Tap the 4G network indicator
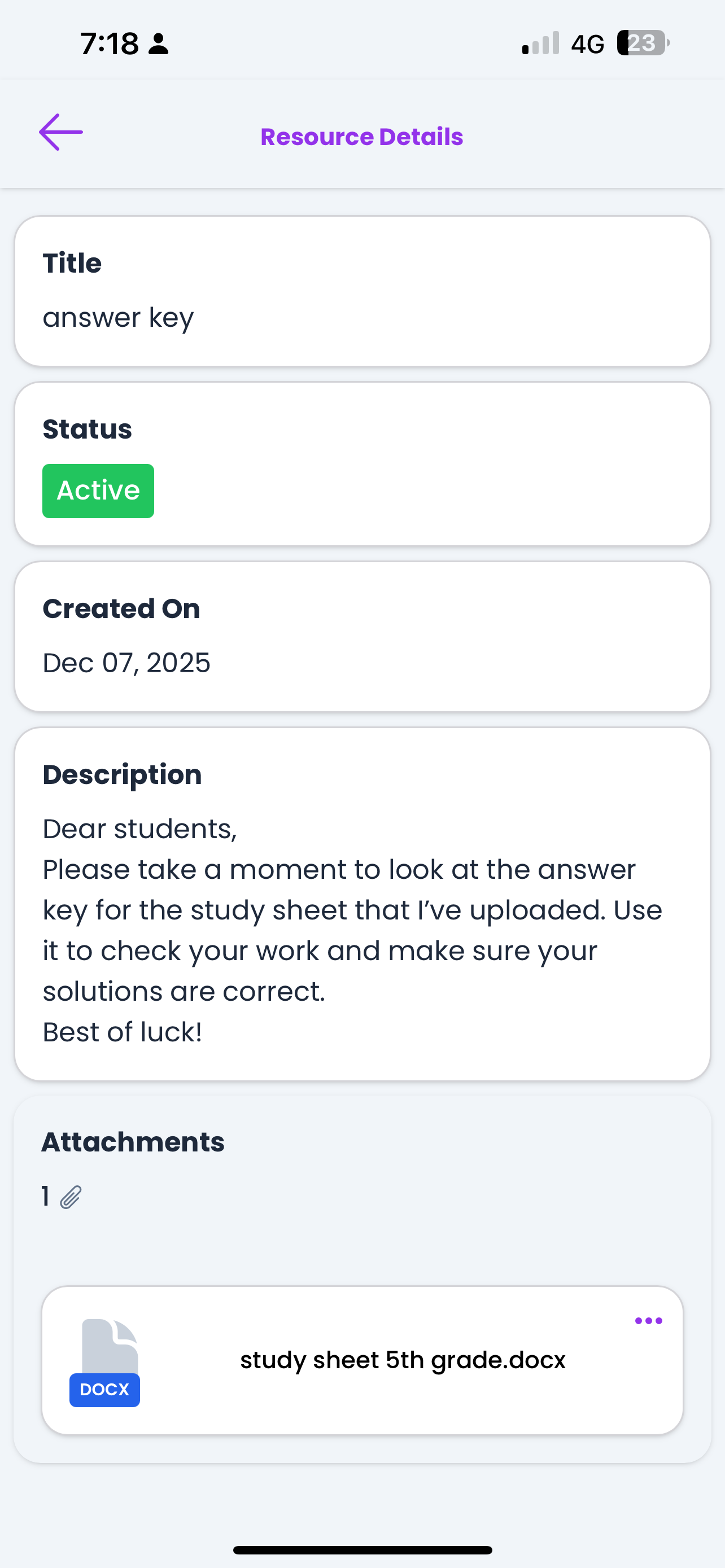This screenshot has height=1568, width=725. coord(587,44)
